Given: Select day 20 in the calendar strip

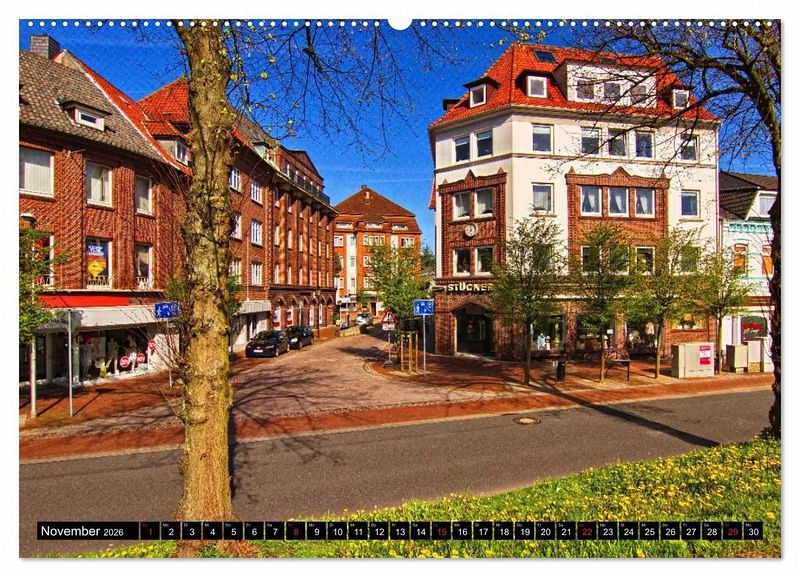Looking at the screenshot, I should [545, 531].
